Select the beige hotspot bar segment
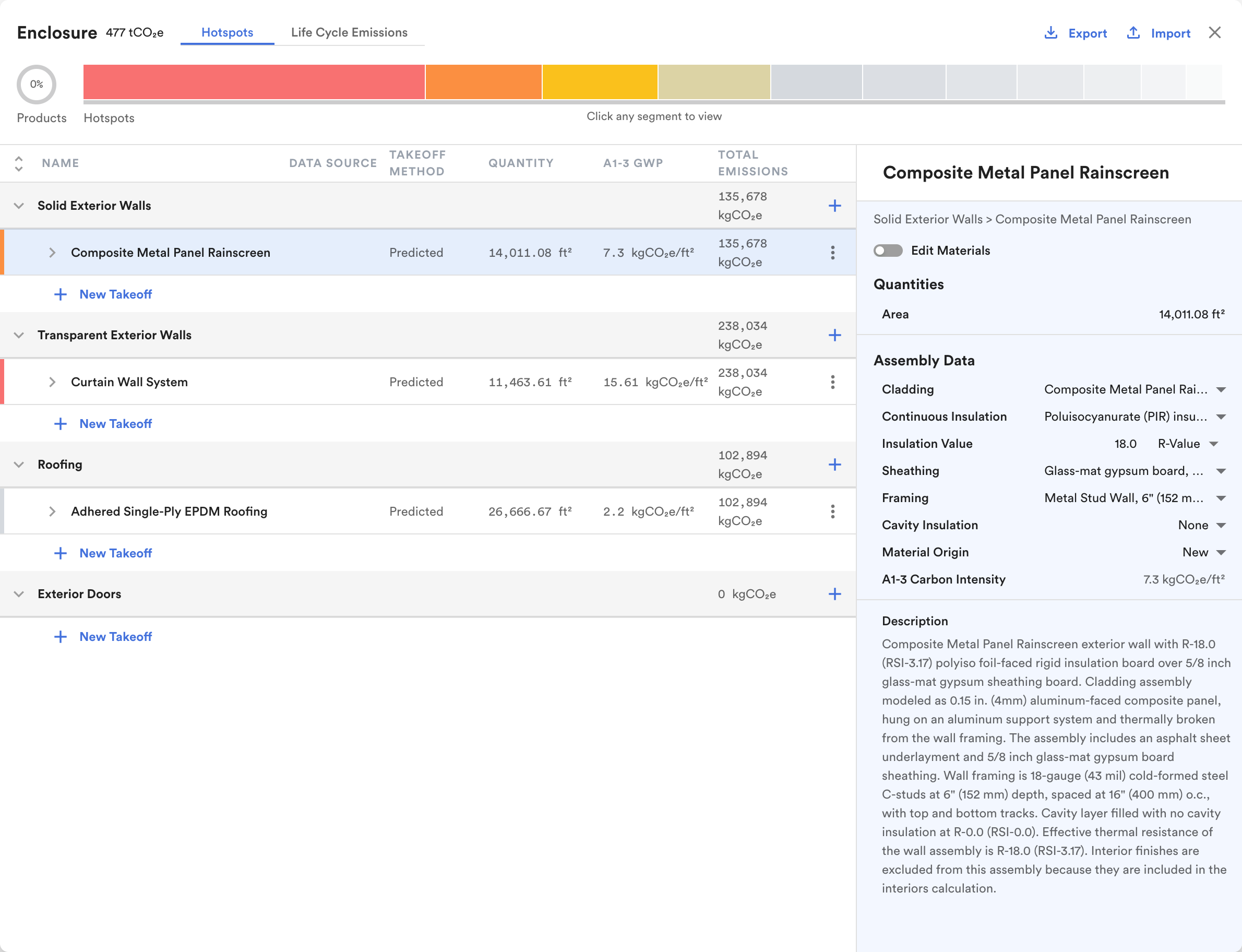The width and height of the screenshot is (1242, 952). pos(714,82)
